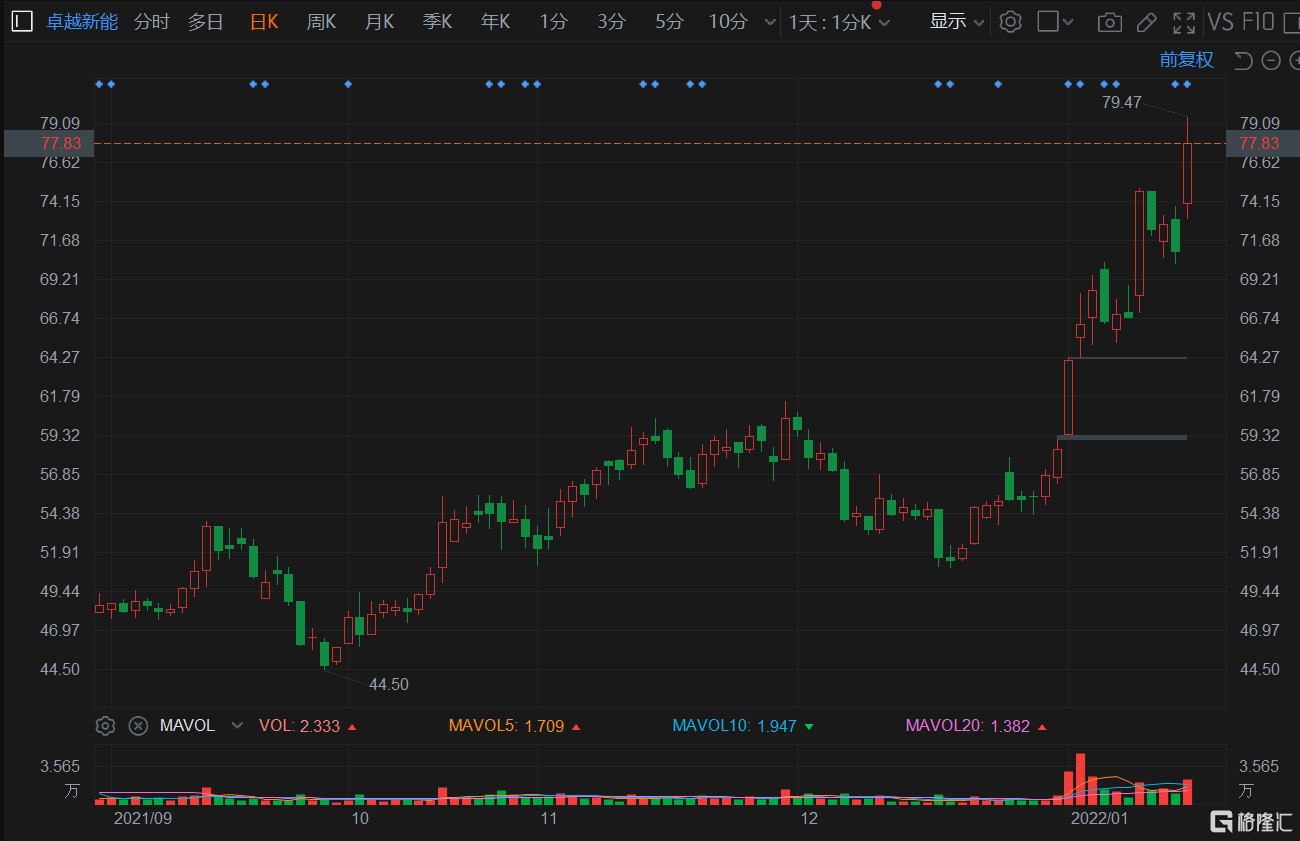Enter fullscreen with the expand icon
Viewport: 1300px width, 841px height.
(1184, 22)
